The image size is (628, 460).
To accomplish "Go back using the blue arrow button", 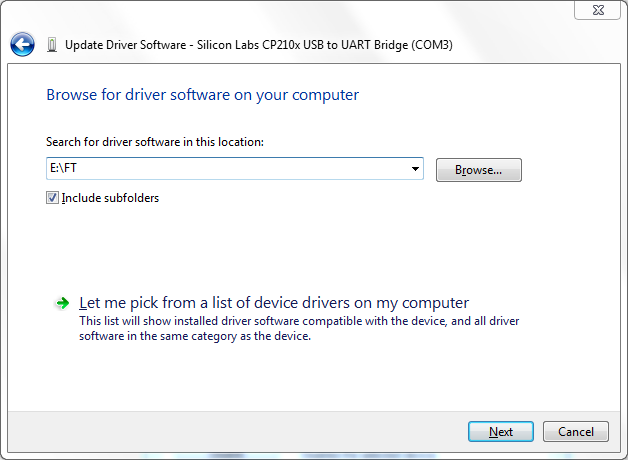I will [x=22, y=44].
